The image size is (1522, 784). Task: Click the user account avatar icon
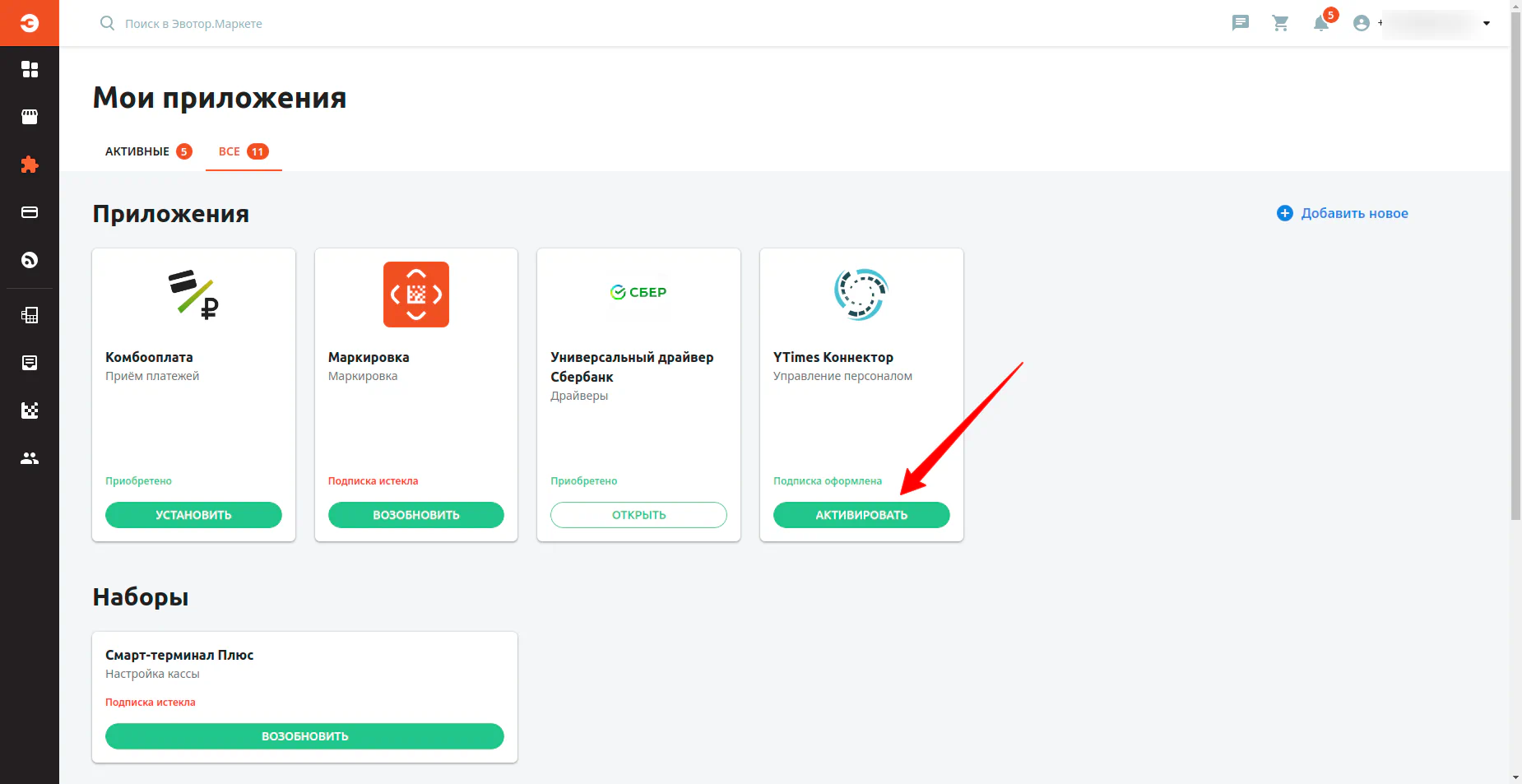(x=1362, y=23)
